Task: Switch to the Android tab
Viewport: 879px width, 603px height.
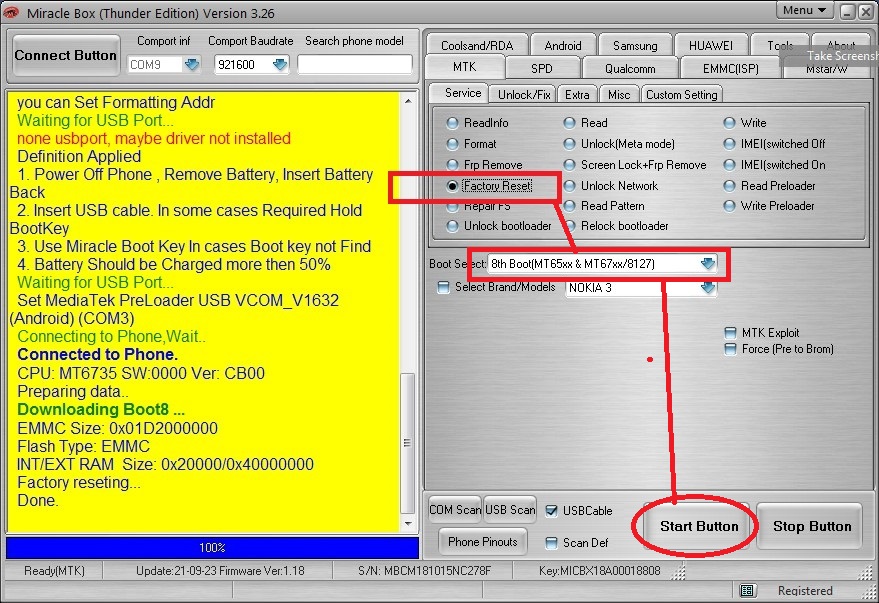Action: coord(563,45)
